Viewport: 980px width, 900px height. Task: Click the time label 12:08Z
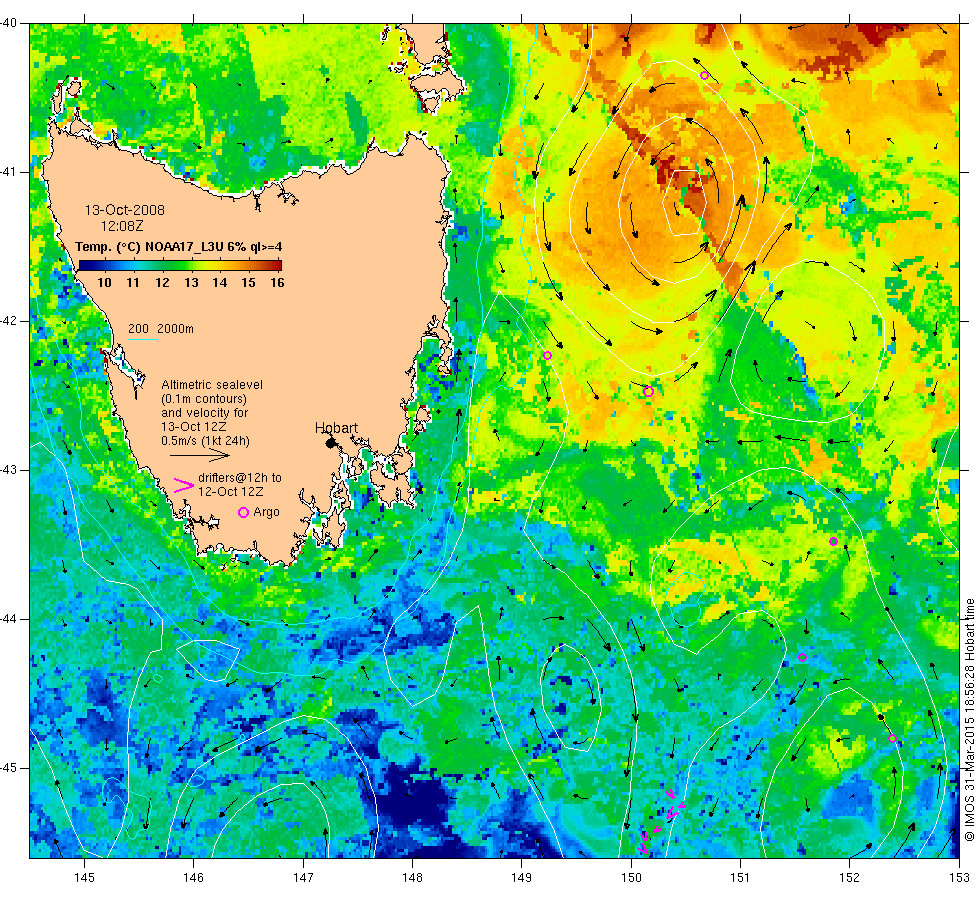(122, 226)
